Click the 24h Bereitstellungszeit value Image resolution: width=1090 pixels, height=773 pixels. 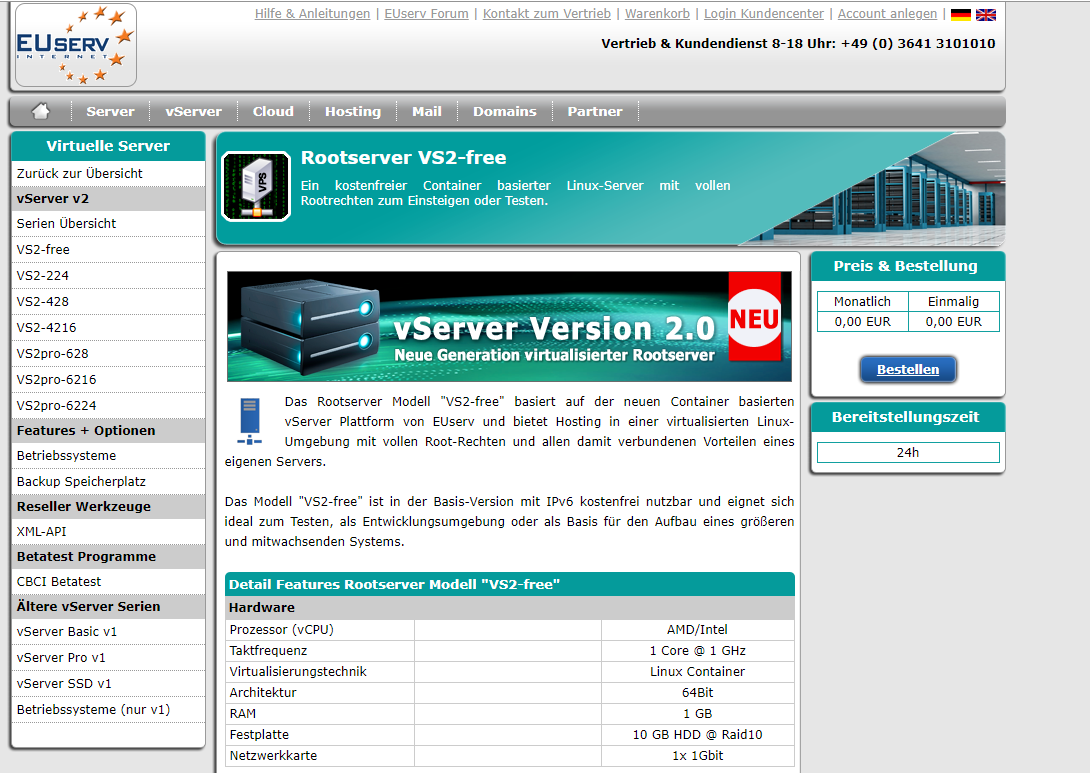pyautogui.click(x=908, y=452)
